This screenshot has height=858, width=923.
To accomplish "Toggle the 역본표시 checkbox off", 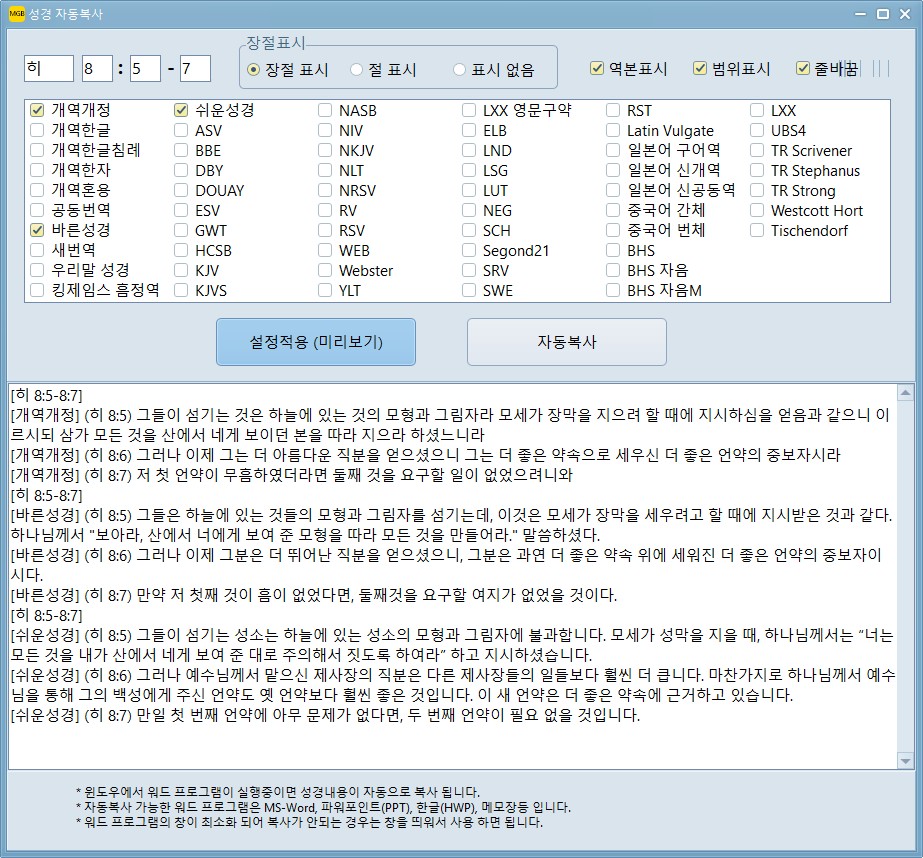I will point(597,69).
